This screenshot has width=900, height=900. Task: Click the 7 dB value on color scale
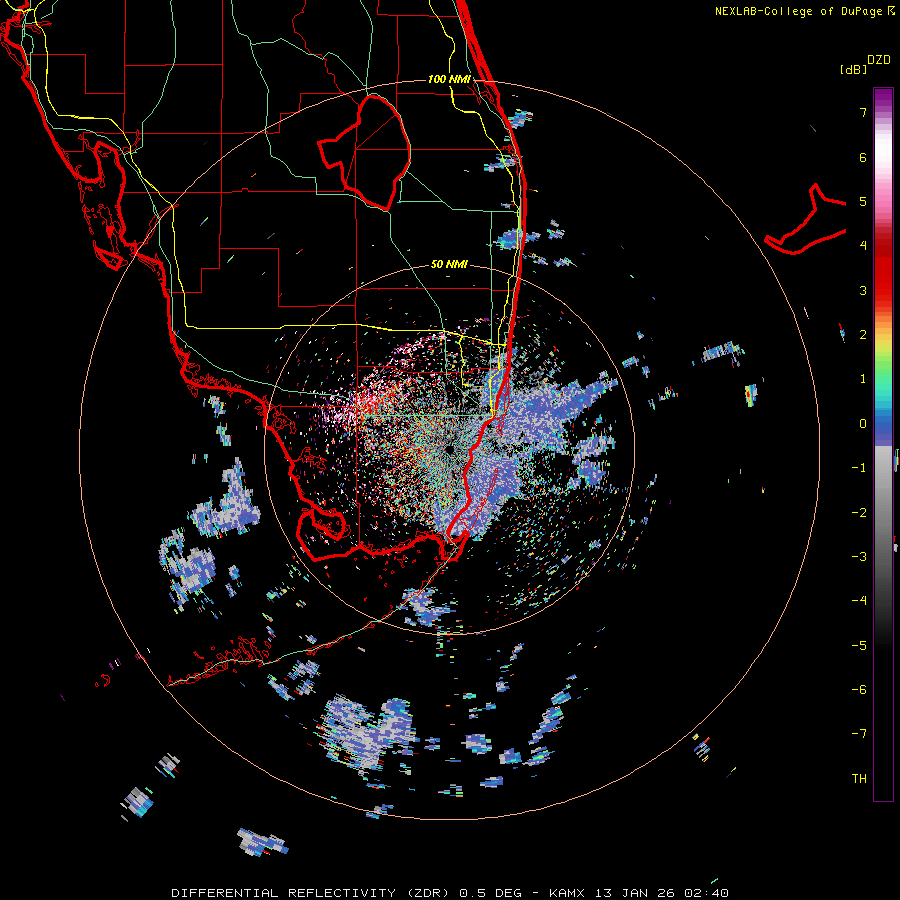point(863,112)
